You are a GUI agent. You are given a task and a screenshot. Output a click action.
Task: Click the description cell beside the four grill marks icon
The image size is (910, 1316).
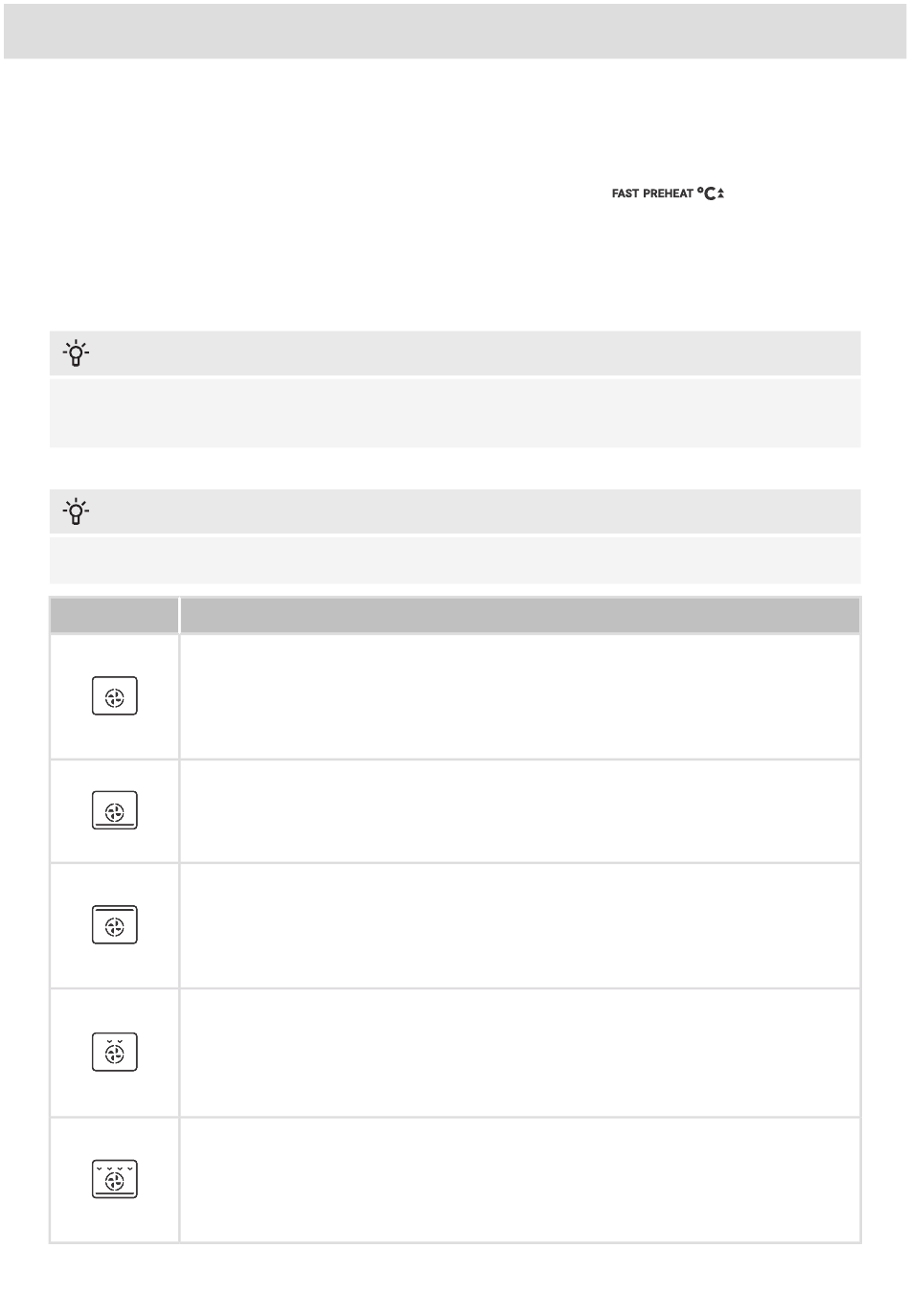point(520,1180)
